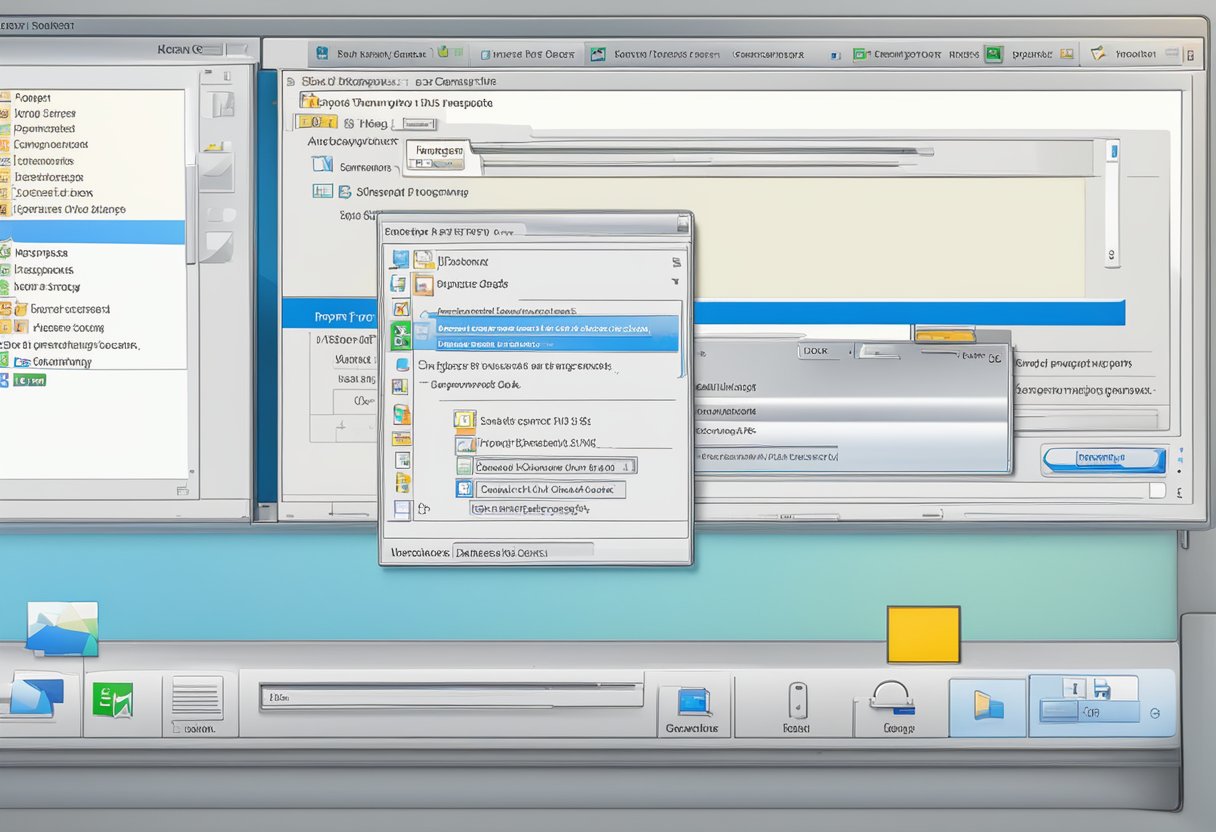Click the phone device icon in the taskbar
1216x832 pixels.
coord(796,699)
